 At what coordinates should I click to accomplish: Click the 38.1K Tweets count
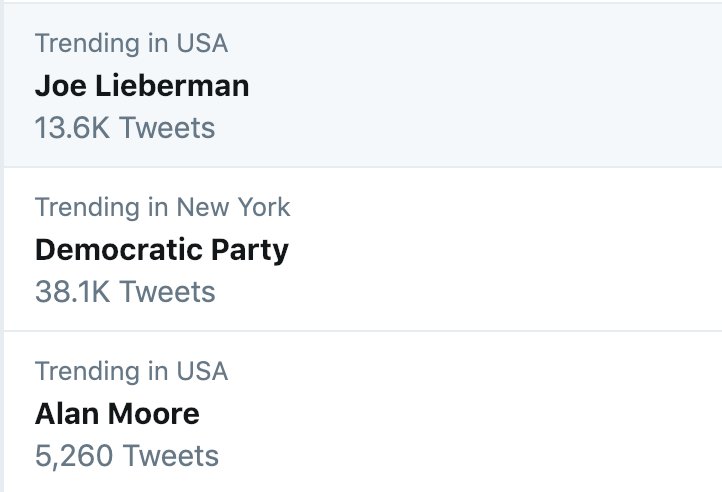125,292
